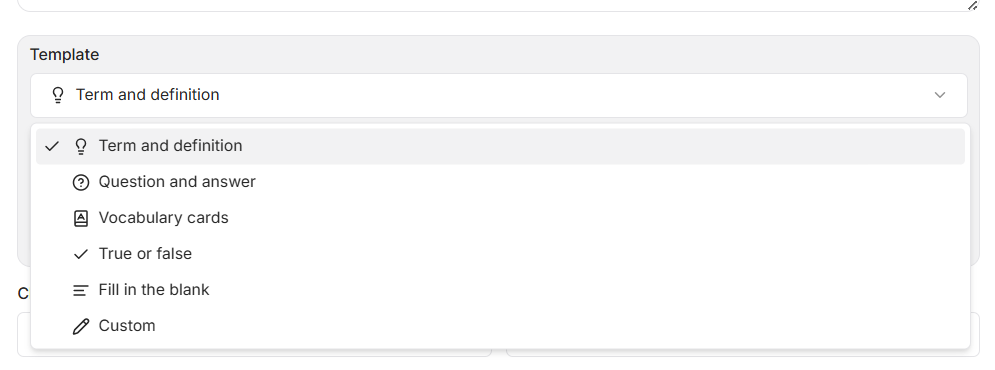Screen dimensions: 995x370
Task: Click the text area resize handle at top
Action: click(972, 5)
